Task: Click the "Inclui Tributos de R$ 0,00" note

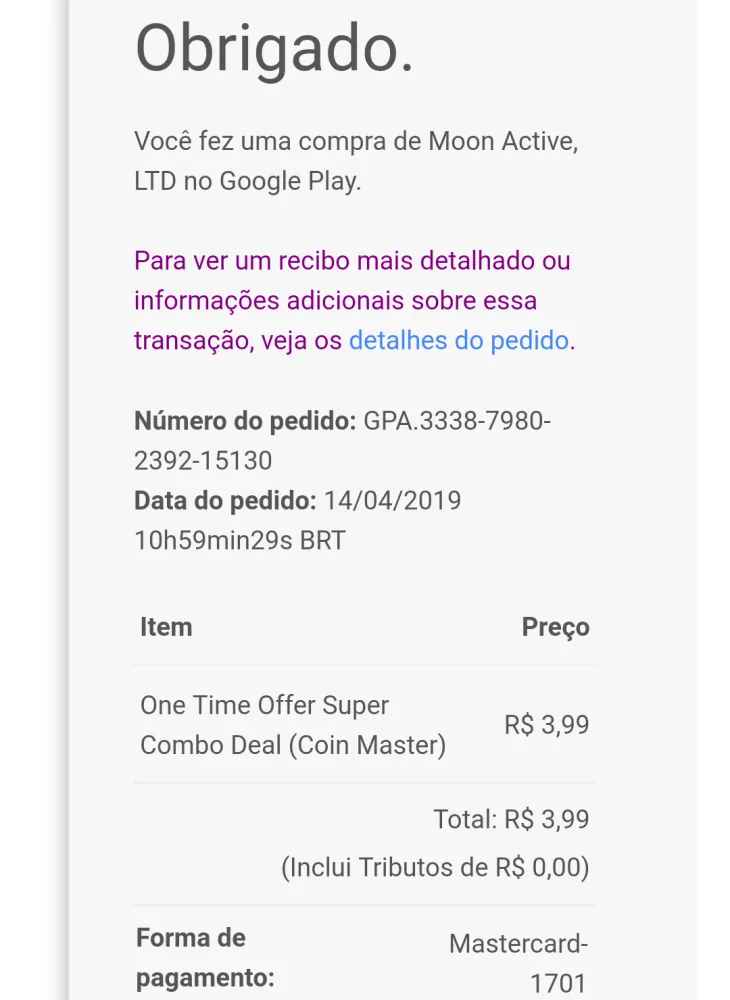Action: (x=435, y=867)
